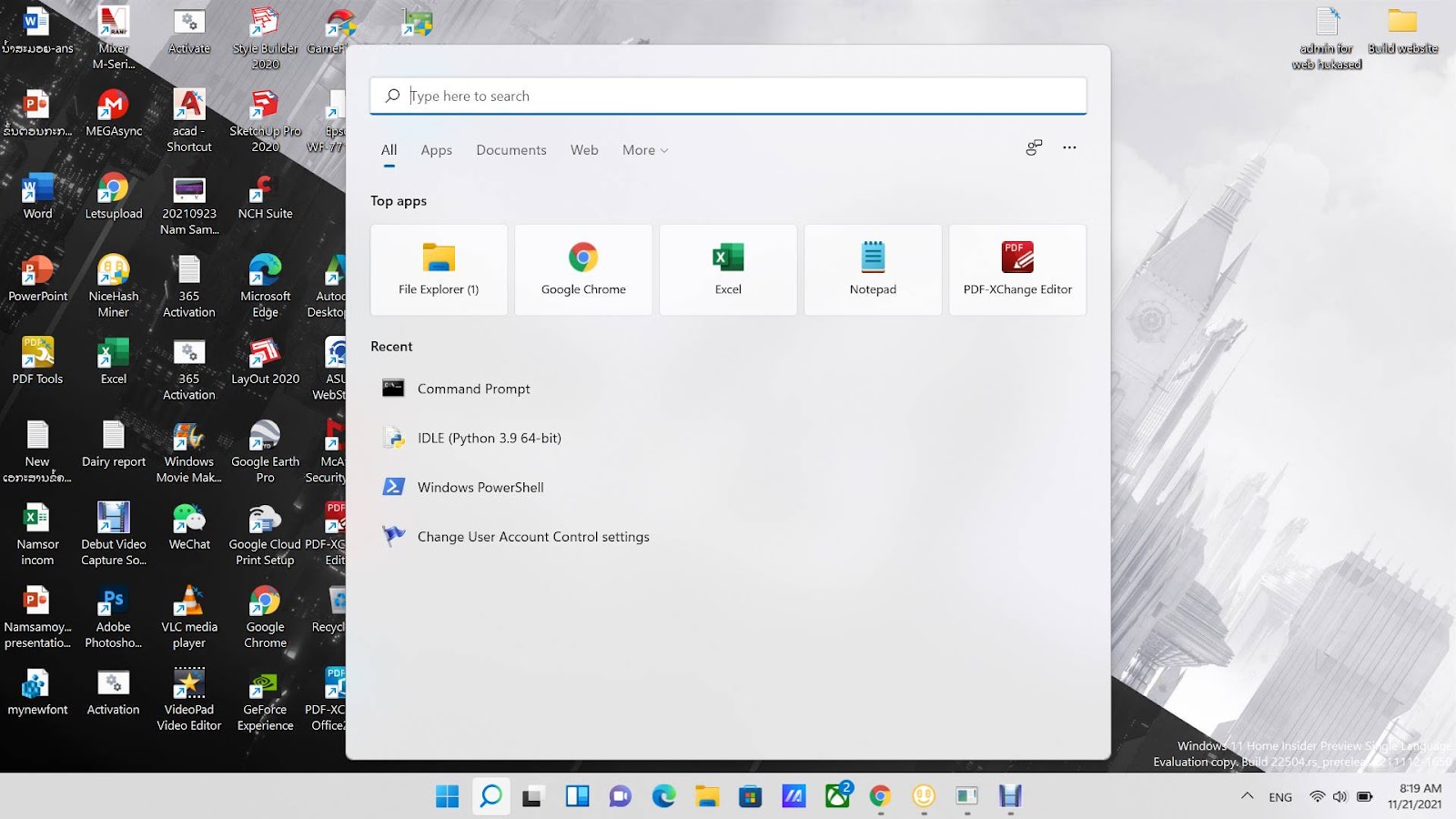This screenshot has height=819, width=1456.
Task: Select the admin for web hukased file
Action: 1327,38
